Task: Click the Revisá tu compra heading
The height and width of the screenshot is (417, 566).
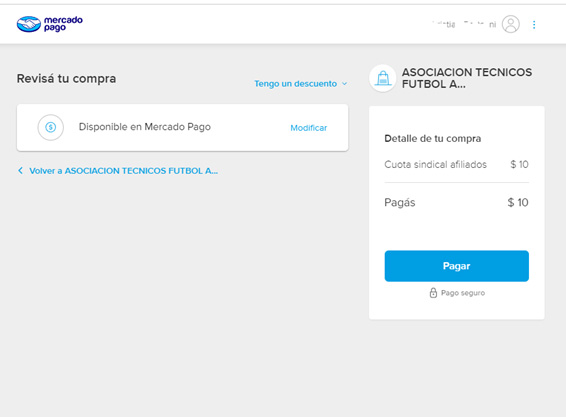Action: coord(66,79)
